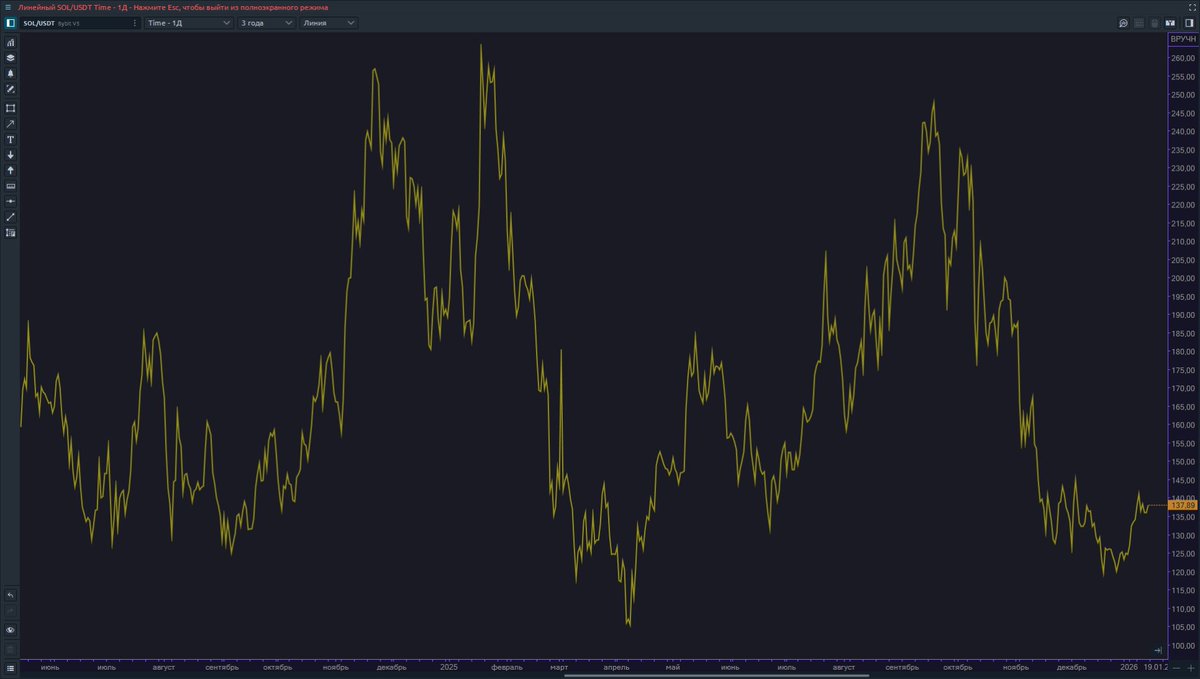Toggle drawings visibility eye icon
This screenshot has height=679, width=1200.
[11, 630]
